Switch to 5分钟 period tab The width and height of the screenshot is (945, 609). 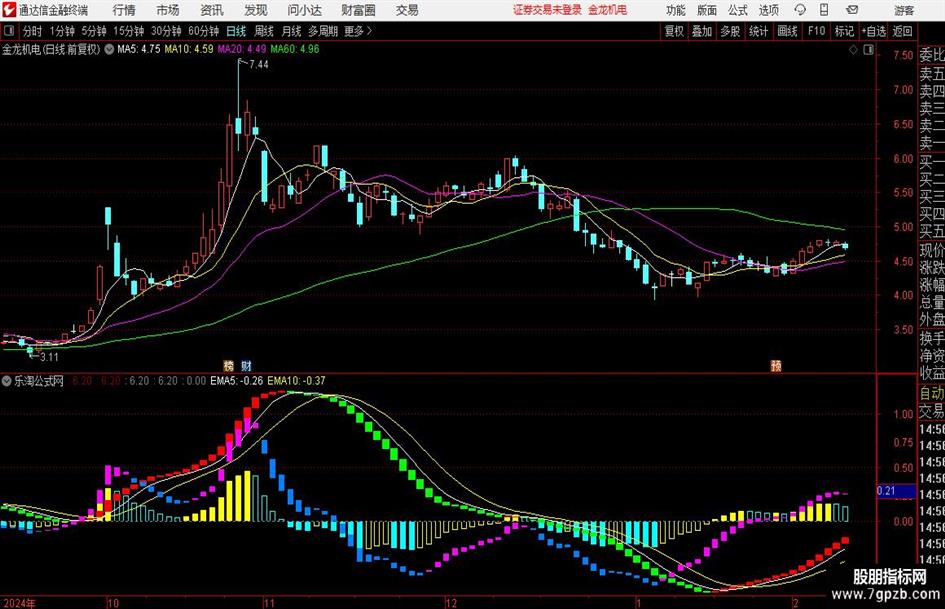tap(93, 31)
